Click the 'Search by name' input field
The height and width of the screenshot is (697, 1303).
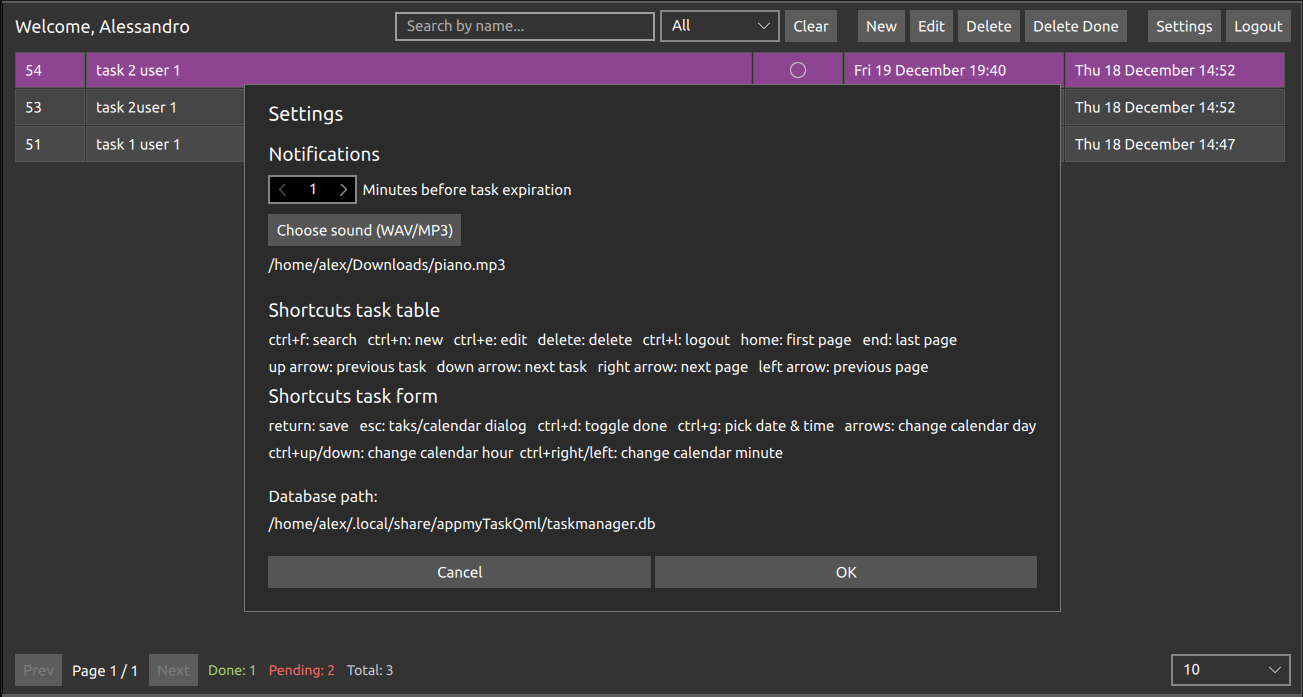[x=524, y=26]
